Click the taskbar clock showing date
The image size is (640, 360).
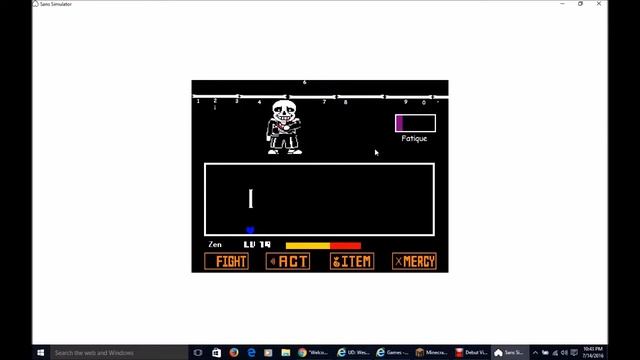[x=593, y=353]
